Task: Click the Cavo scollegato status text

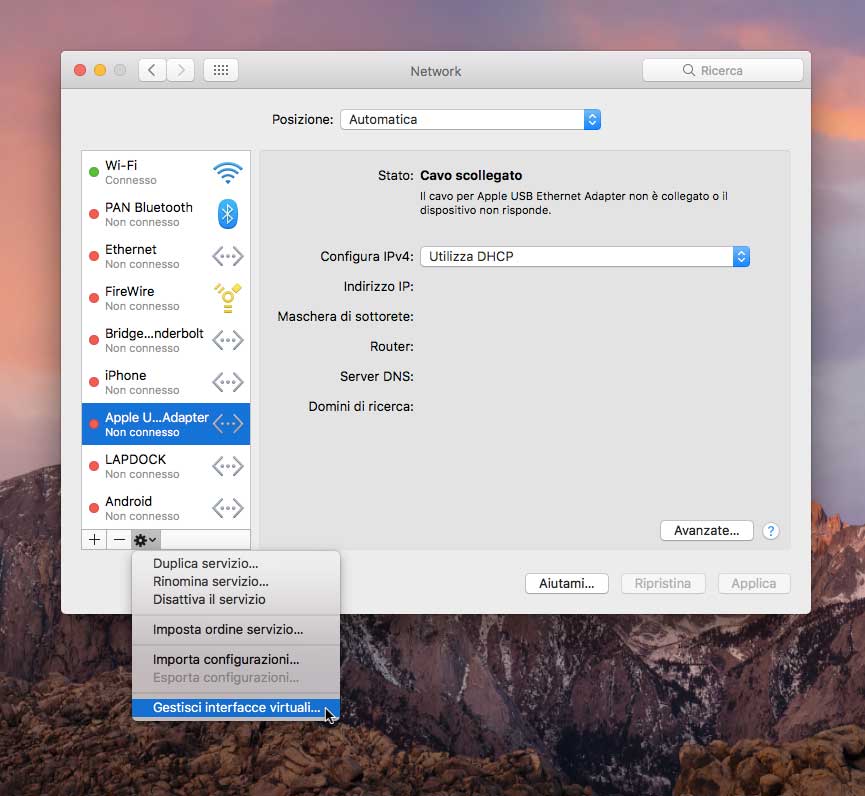Action: click(471, 175)
